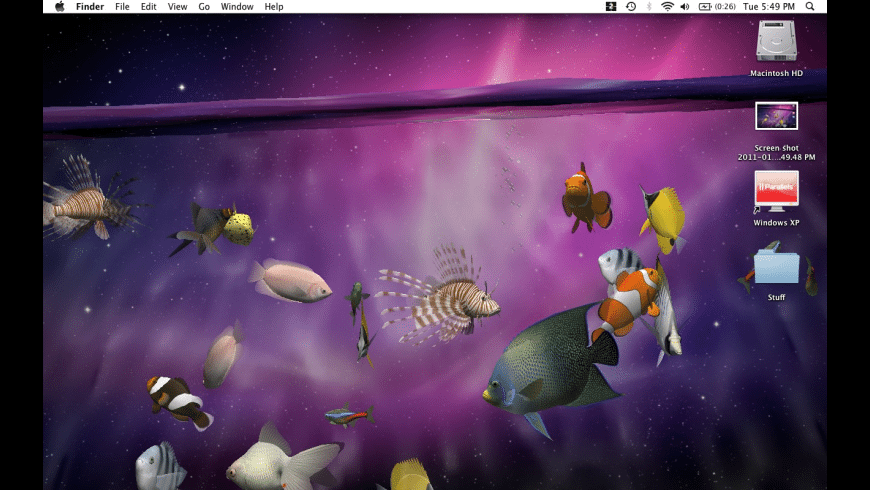Viewport: 870px width, 490px height.
Task: Click the volume speaker icon
Action: pos(685,7)
